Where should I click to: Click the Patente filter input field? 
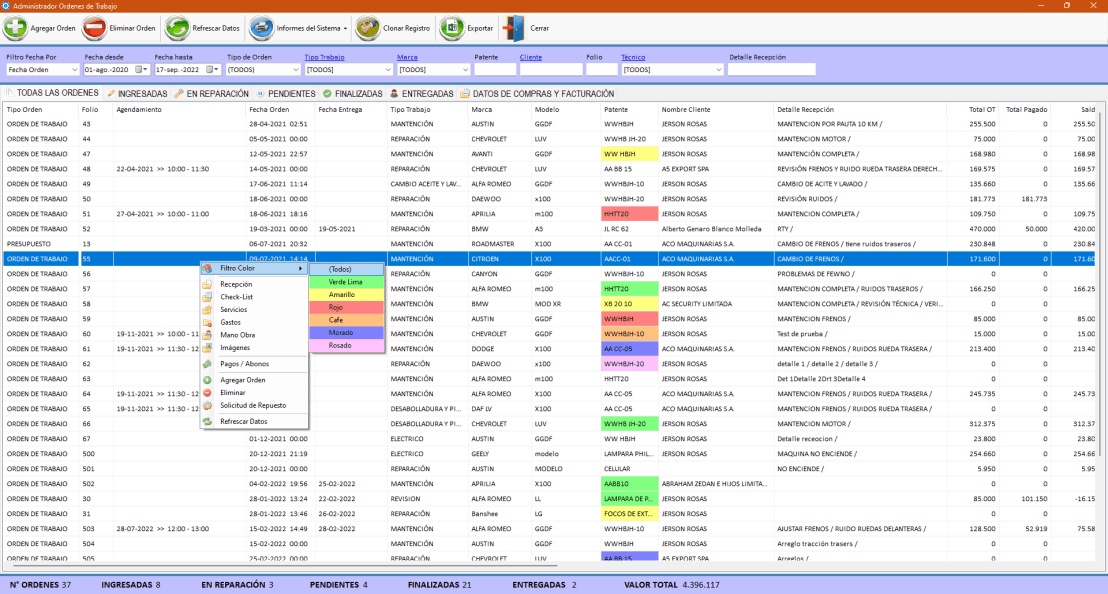[x=494, y=70]
